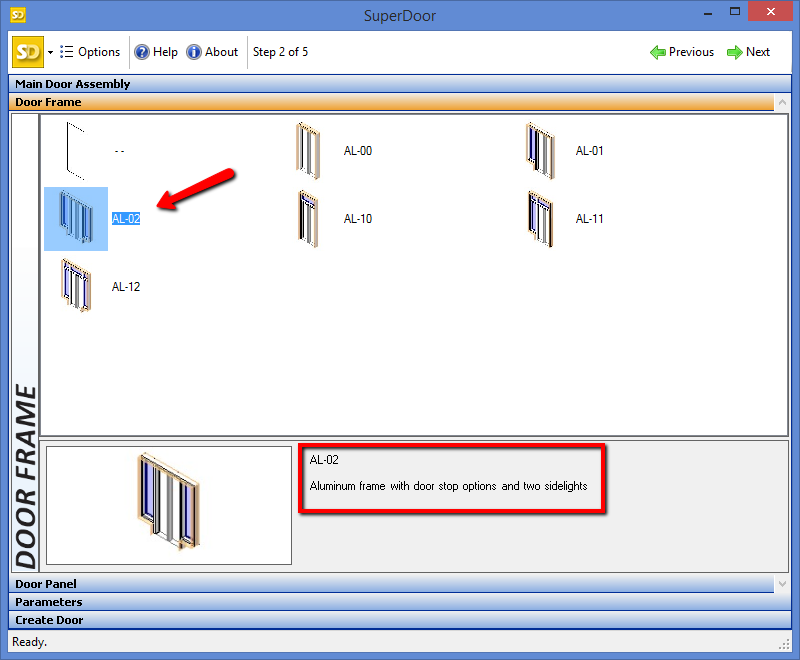
Task: Click the '- -' no-frame label
Action: [x=119, y=151]
